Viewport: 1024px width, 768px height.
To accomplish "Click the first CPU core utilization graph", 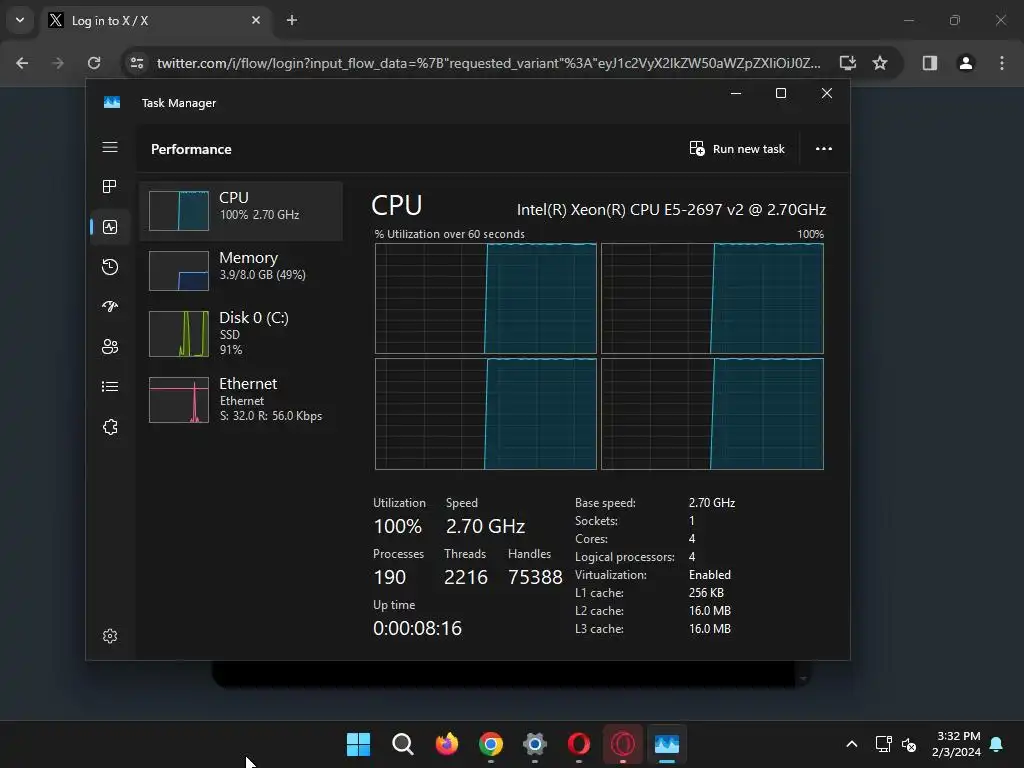I will [486, 298].
